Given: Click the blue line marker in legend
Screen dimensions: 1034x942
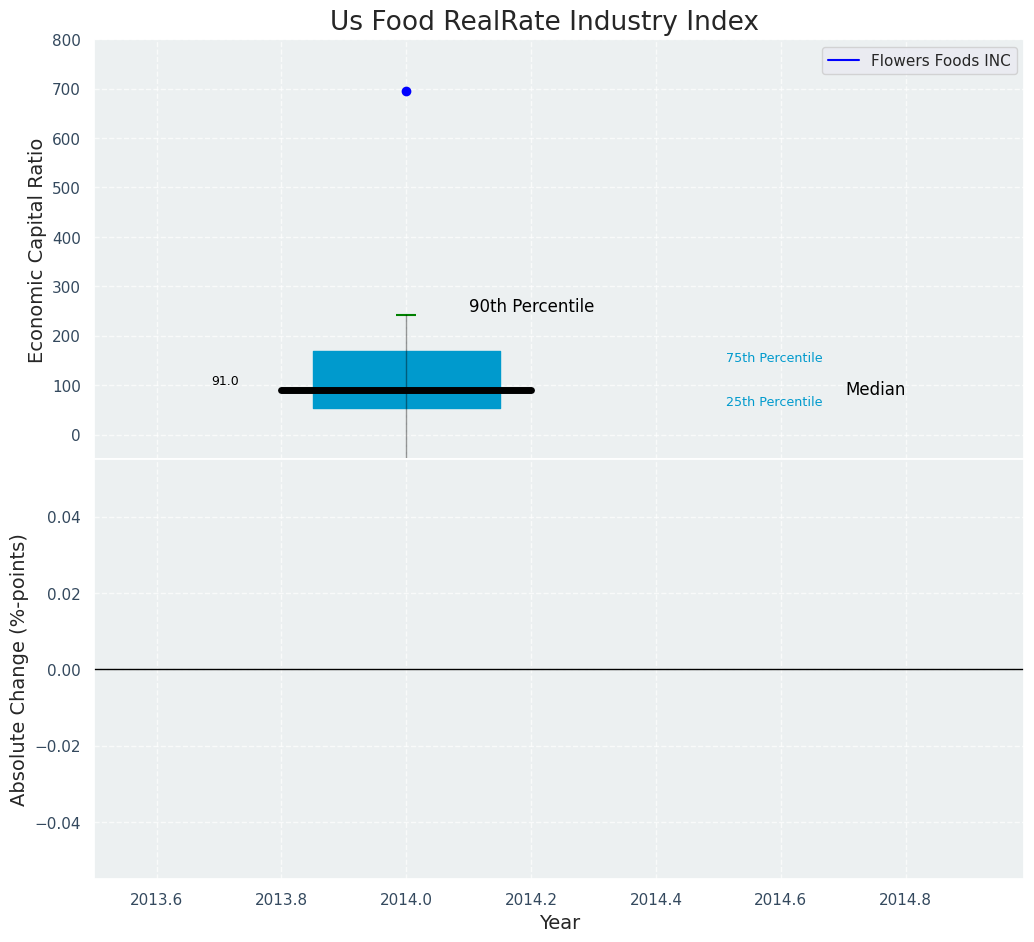Looking at the screenshot, I should [x=843, y=61].
